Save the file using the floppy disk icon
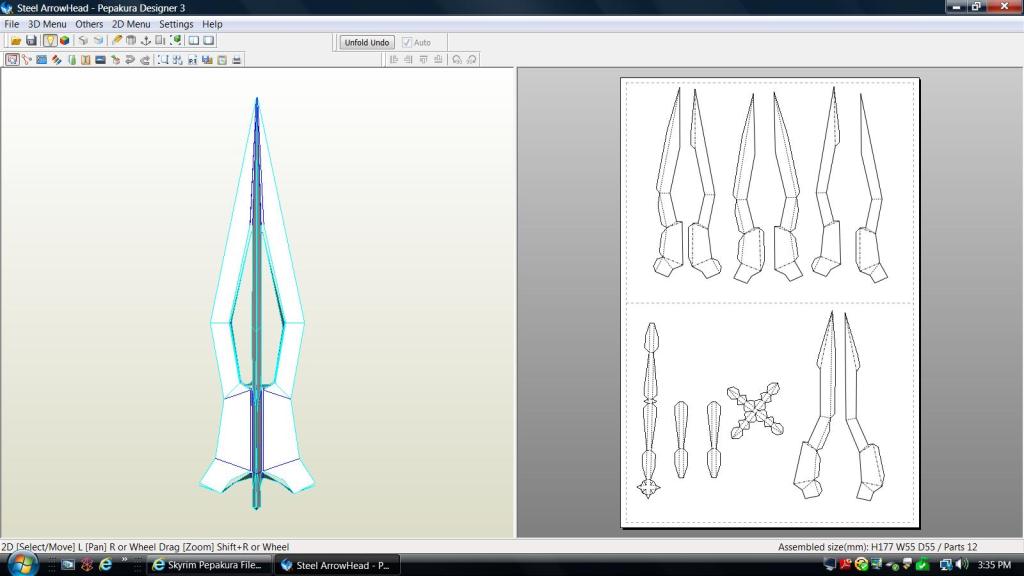 point(31,40)
